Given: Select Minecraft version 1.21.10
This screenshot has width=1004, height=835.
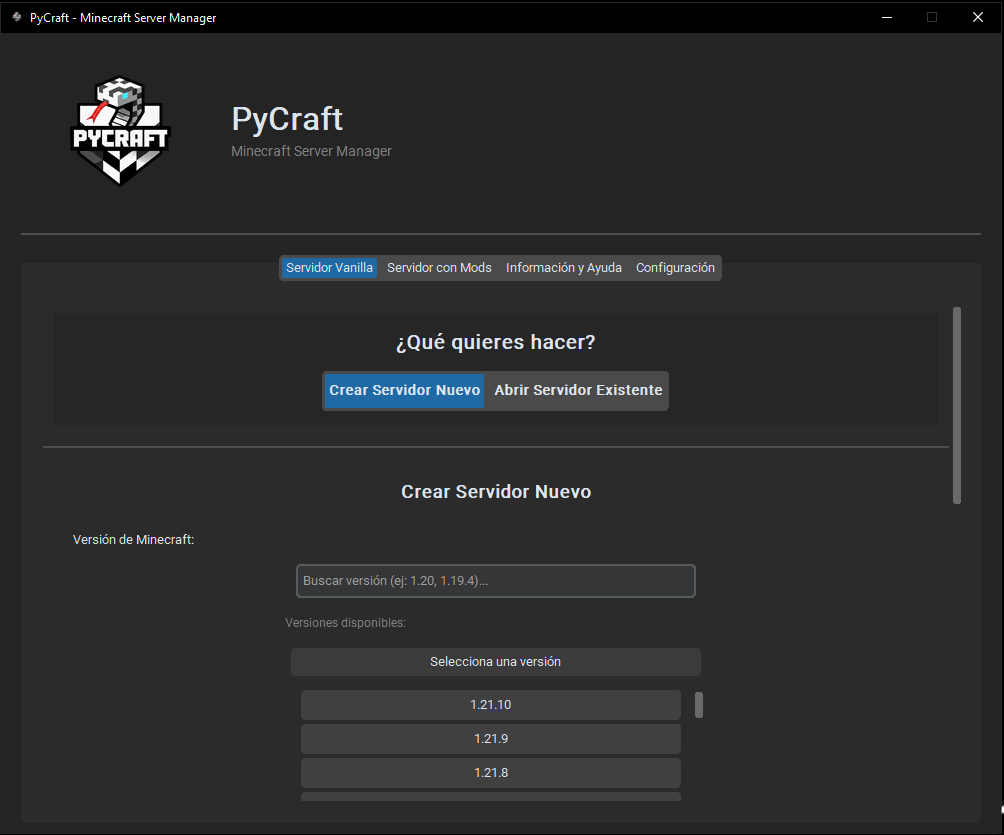Looking at the screenshot, I should [490, 704].
